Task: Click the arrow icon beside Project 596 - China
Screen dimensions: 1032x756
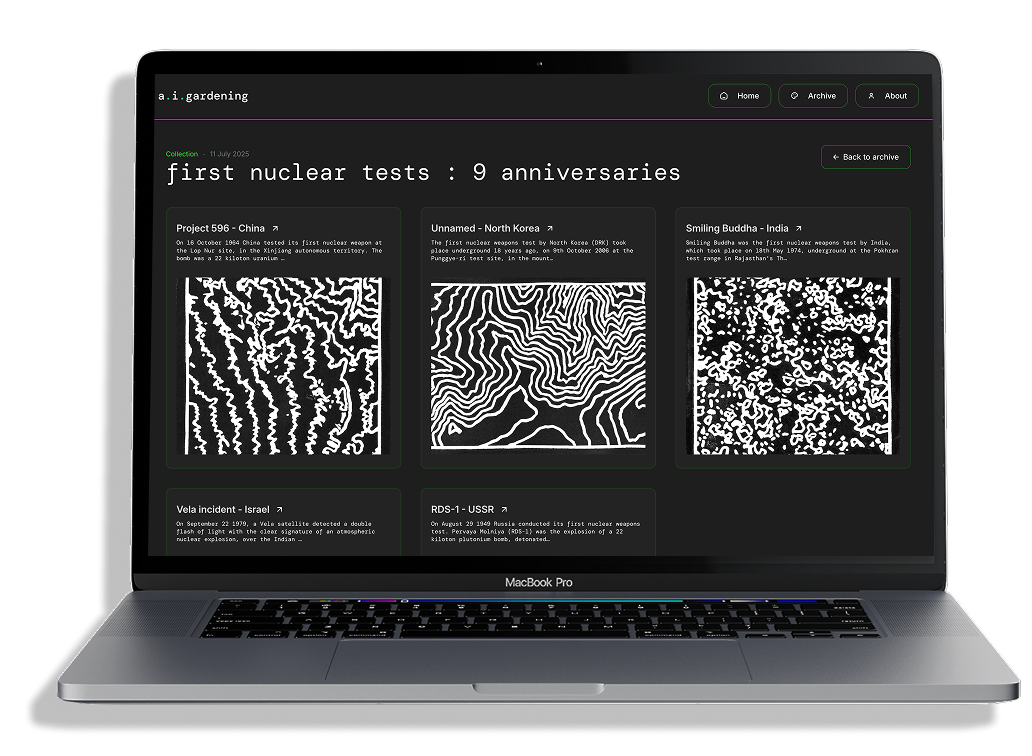Action: 275,229
